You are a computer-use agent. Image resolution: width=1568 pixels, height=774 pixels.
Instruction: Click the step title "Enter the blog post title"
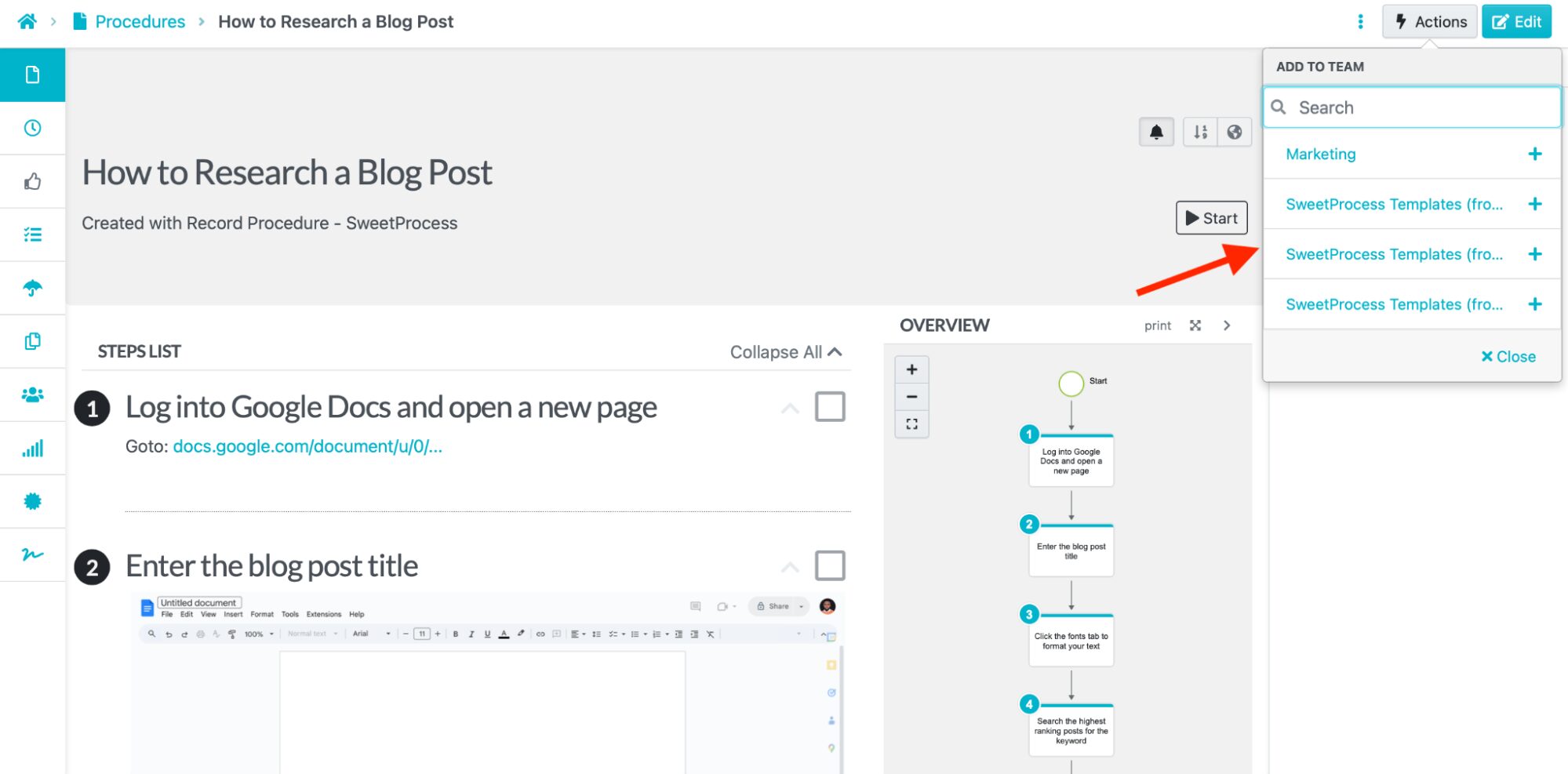click(x=271, y=566)
